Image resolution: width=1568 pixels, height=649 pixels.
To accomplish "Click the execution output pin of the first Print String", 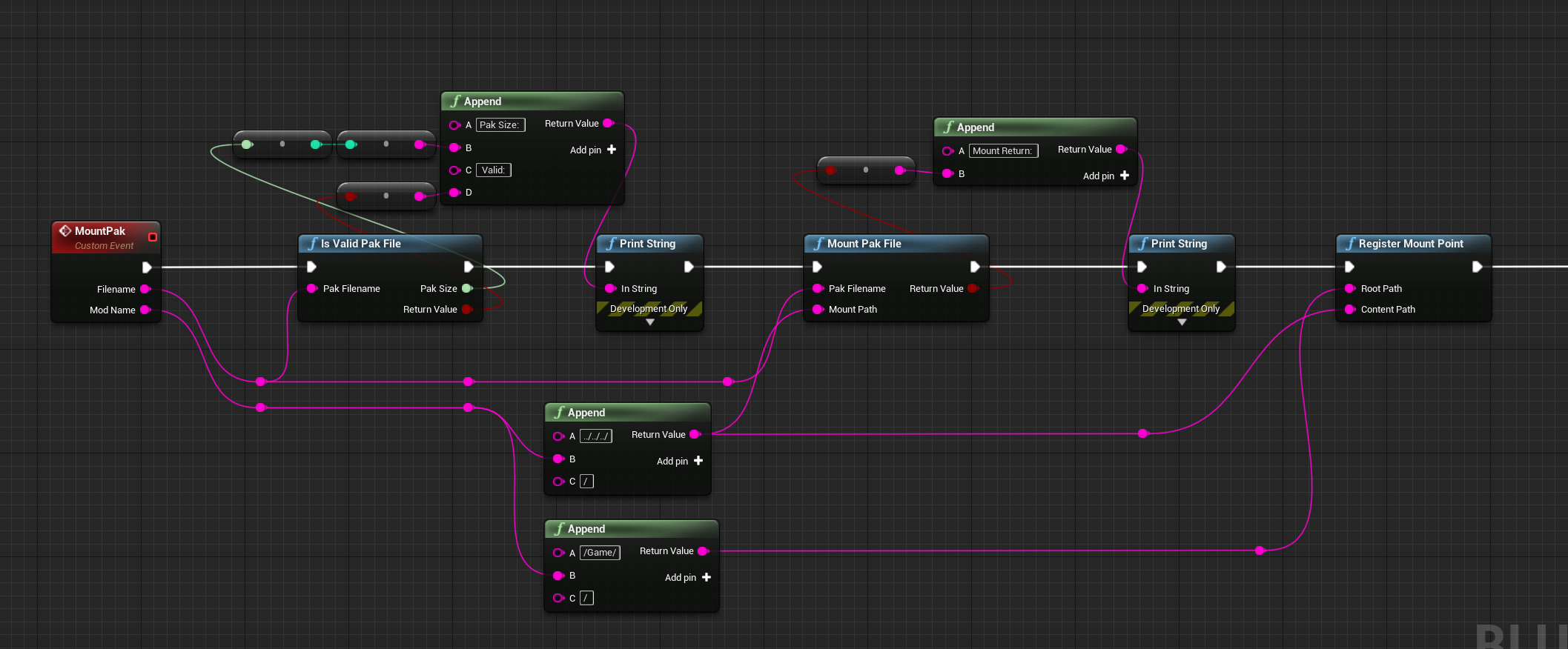I will pyautogui.click(x=689, y=267).
